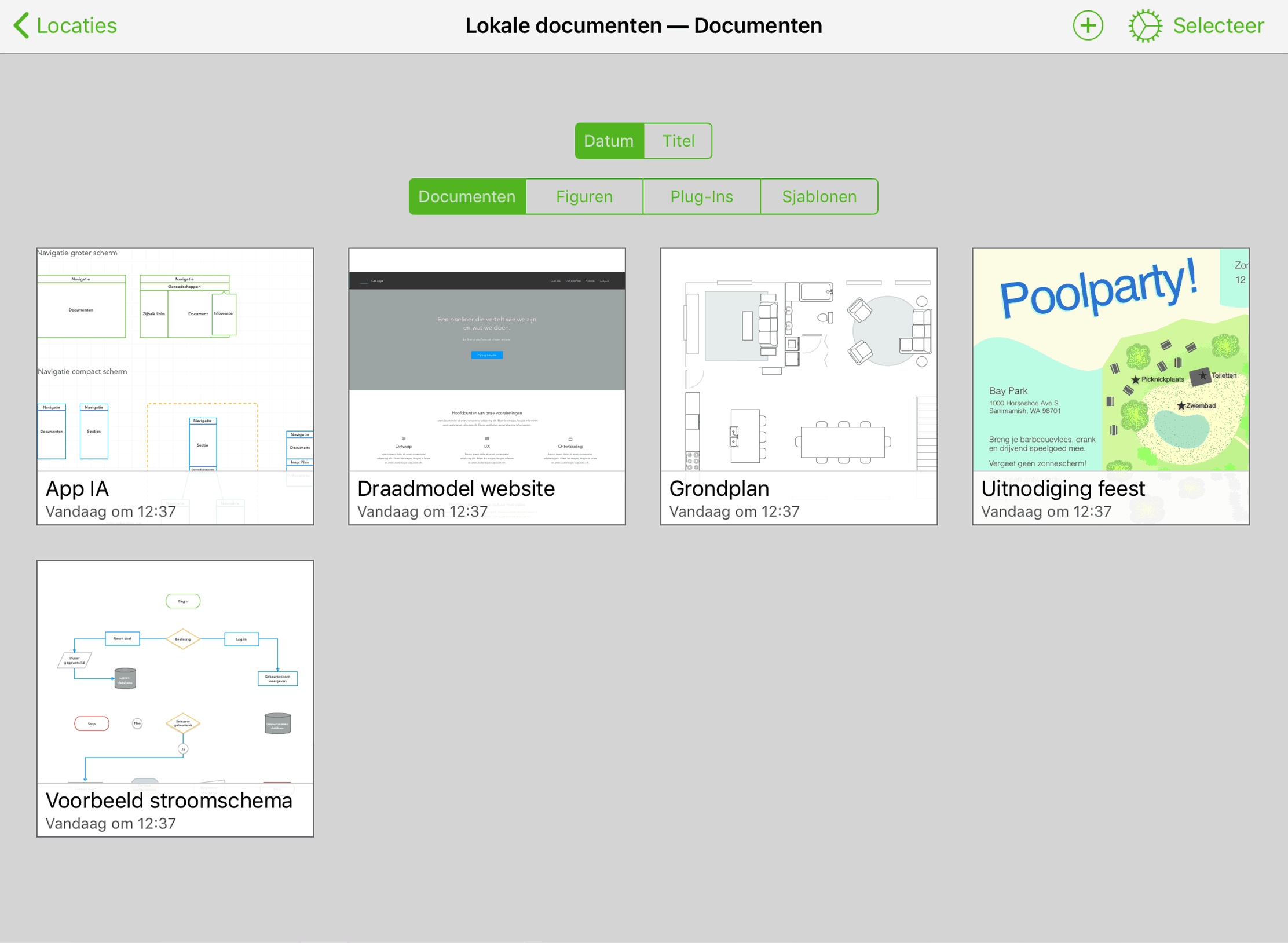Switch sorting from Datum to Titel
Image resolution: width=1288 pixels, height=943 pixels.
(678, 140)
